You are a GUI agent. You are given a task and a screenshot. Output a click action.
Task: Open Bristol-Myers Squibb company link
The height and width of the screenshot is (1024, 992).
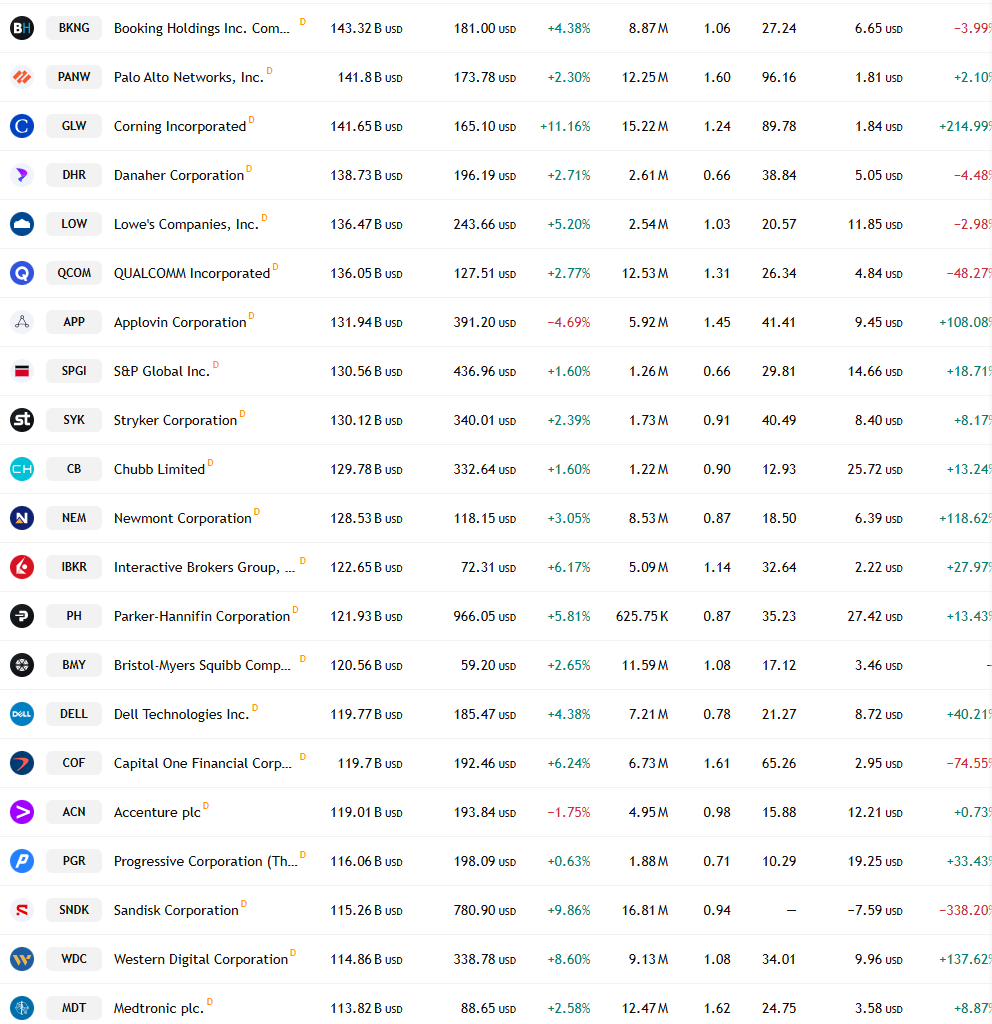tap(202, 665)
